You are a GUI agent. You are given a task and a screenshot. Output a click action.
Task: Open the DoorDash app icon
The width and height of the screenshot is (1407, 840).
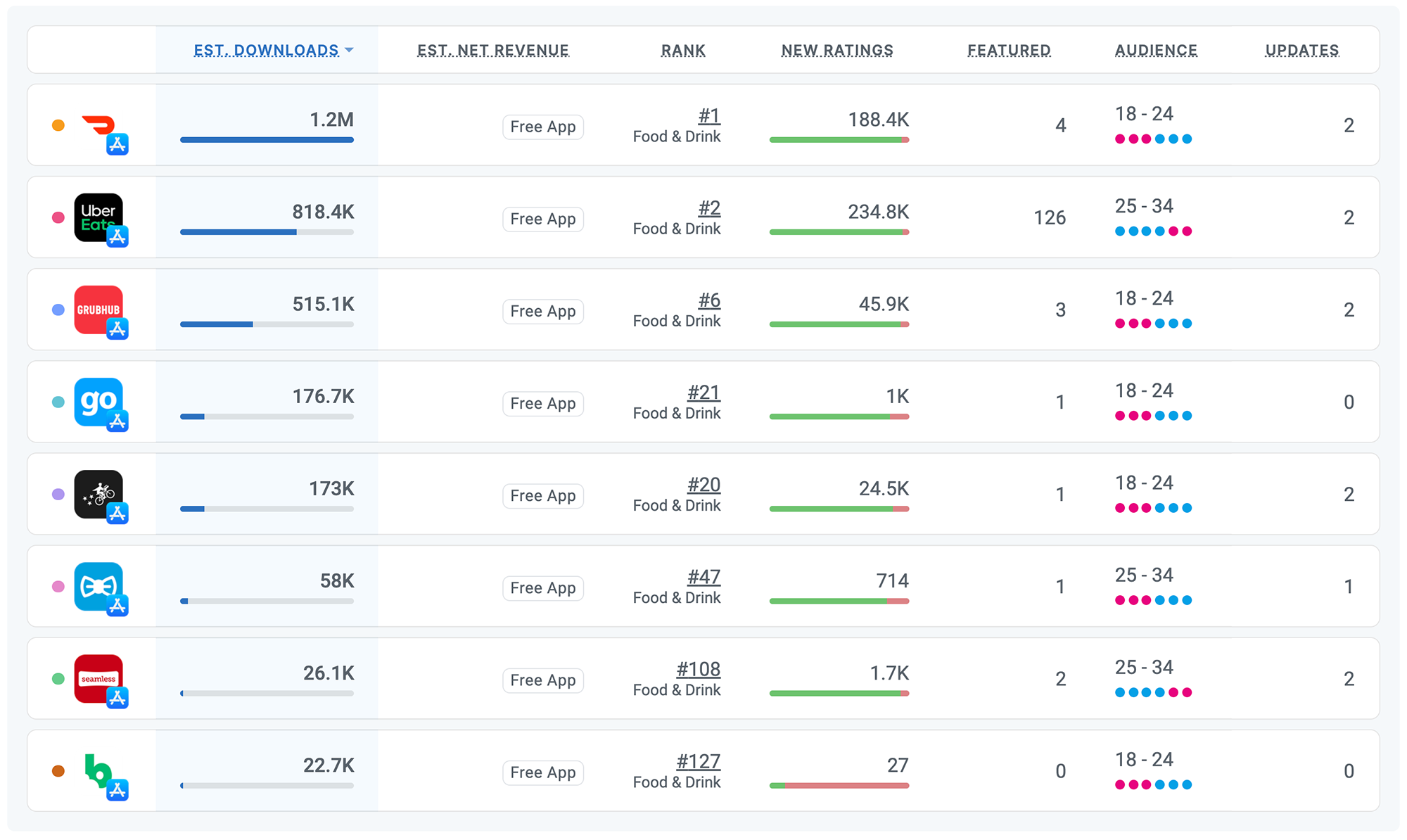click(x=98, y=125)
